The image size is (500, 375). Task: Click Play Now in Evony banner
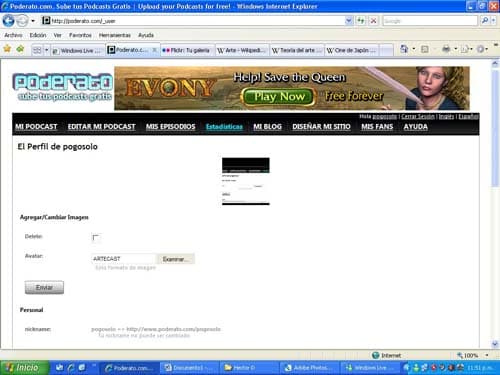[279, 97]
